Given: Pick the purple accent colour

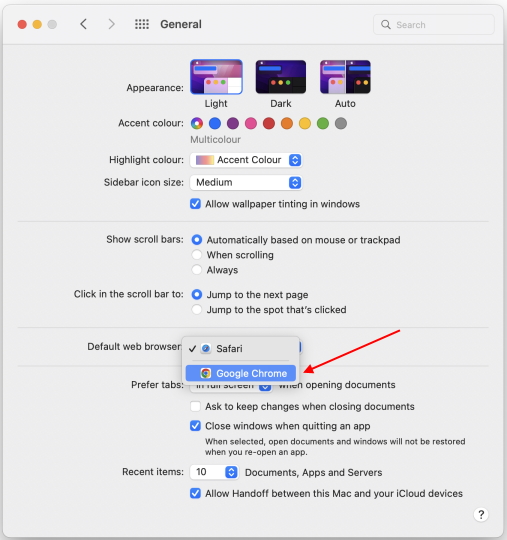Looking at the screenshot, I should click(x=233, y=123).
